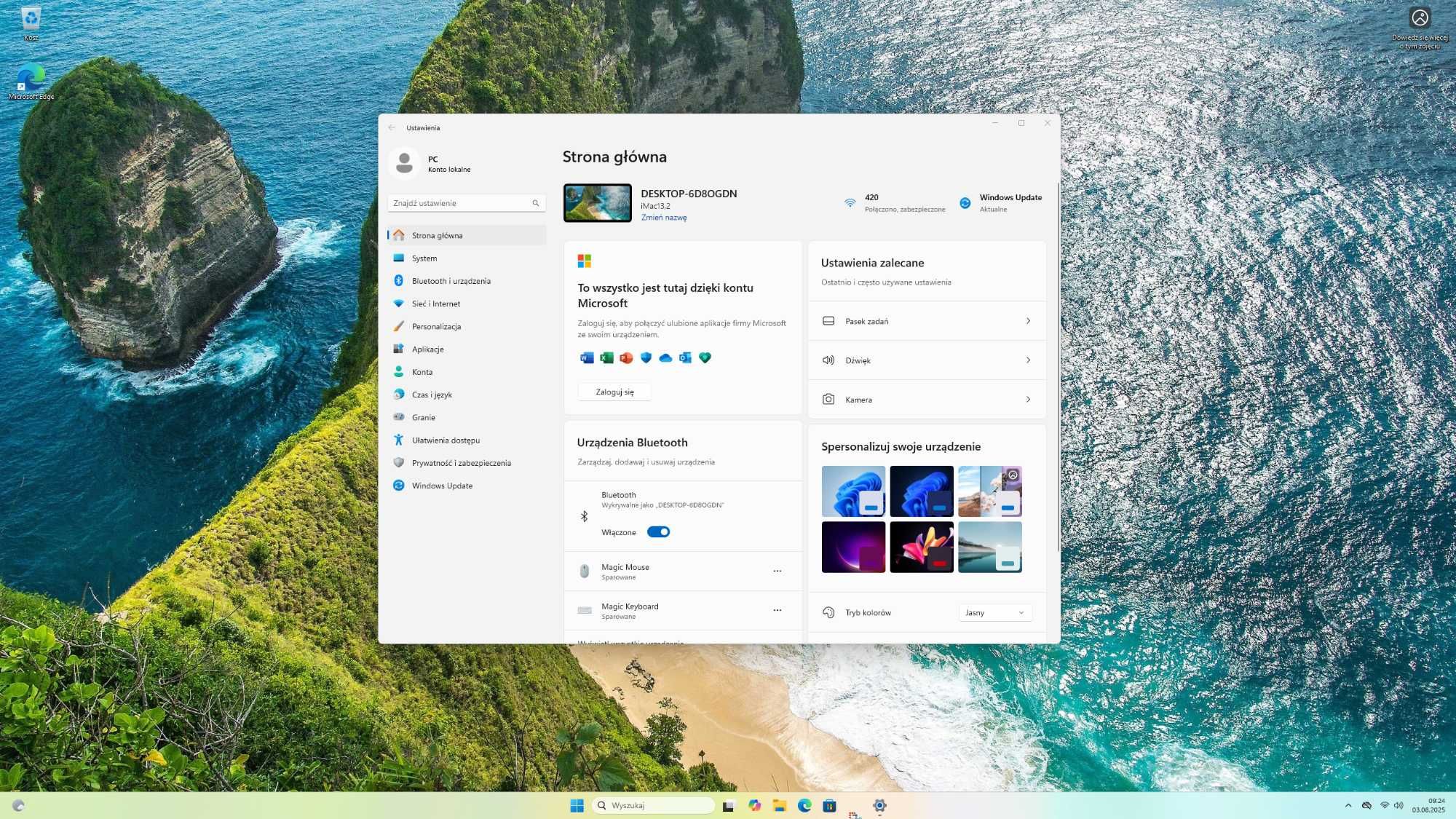
Task: Open Pasek zadań recommended setting
Action: click(927, 321)
